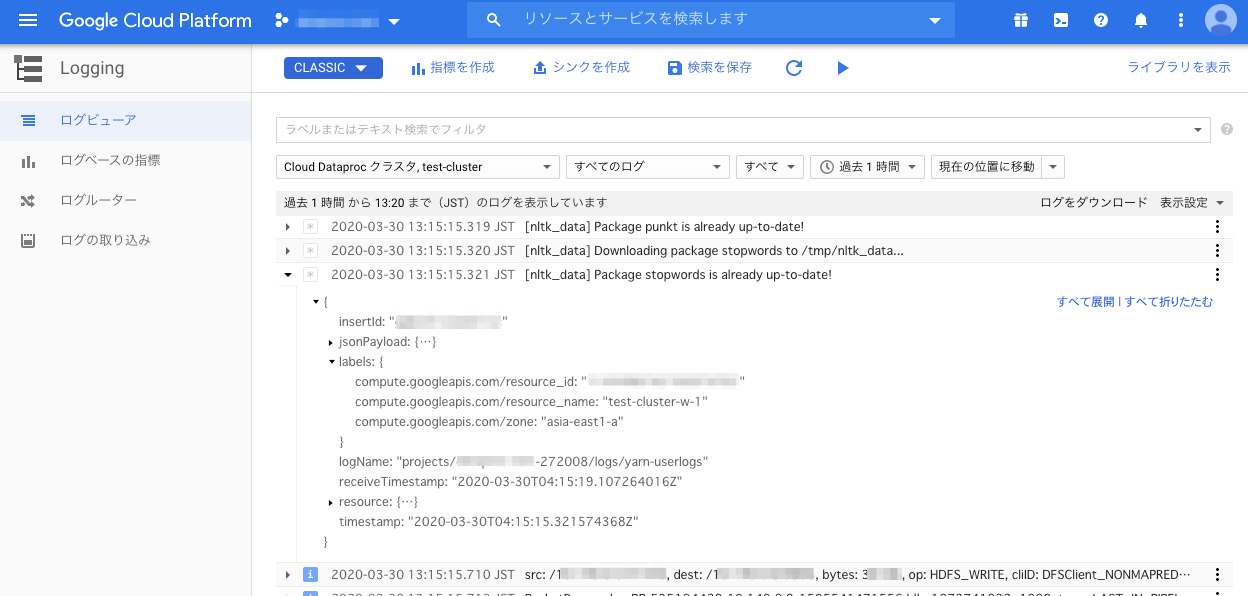Refresh the log entries list

click(795, 67)
